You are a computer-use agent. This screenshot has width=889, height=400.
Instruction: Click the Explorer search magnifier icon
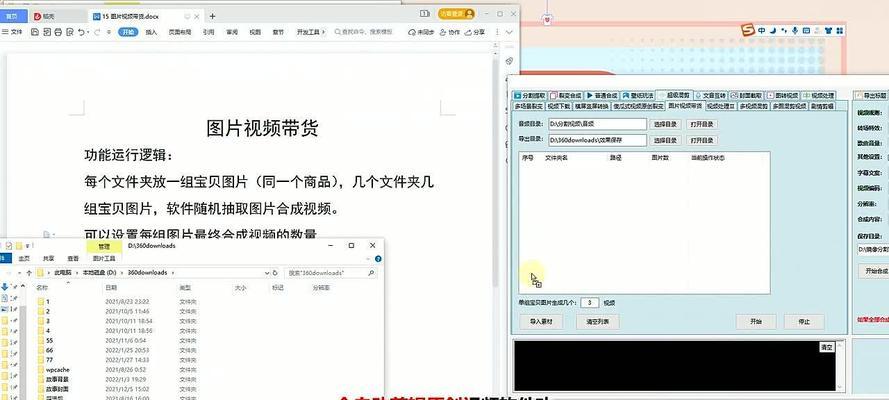pos(371,273)
